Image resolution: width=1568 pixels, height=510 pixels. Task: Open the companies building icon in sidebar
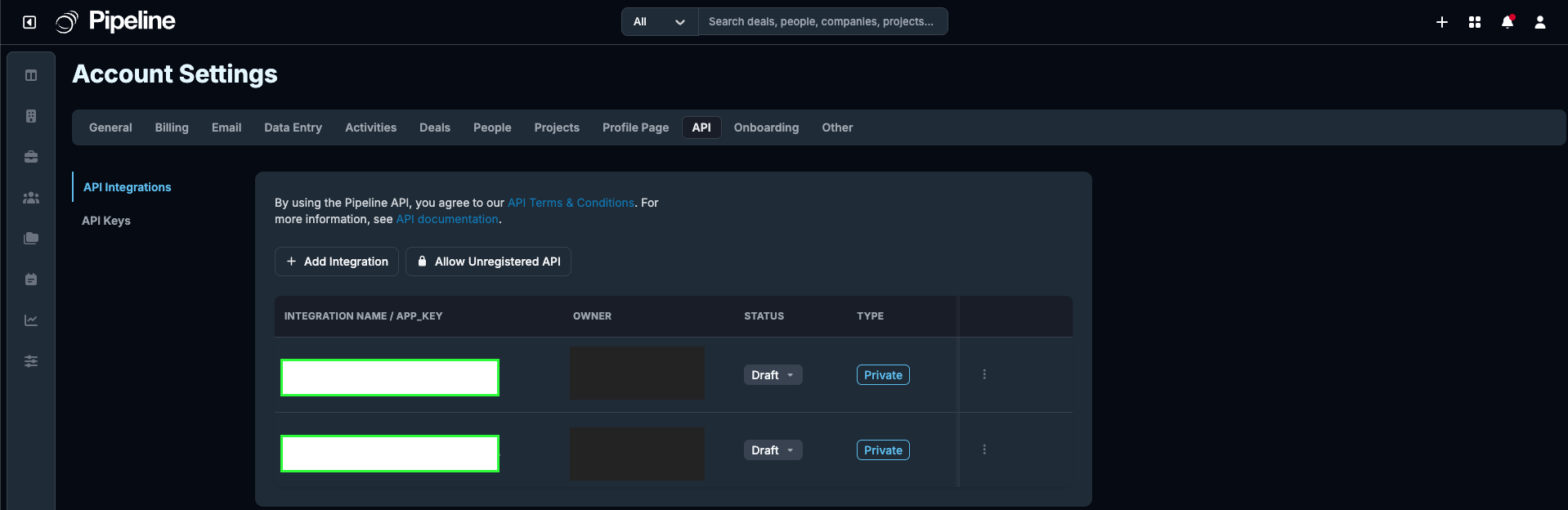coord(31,116)
